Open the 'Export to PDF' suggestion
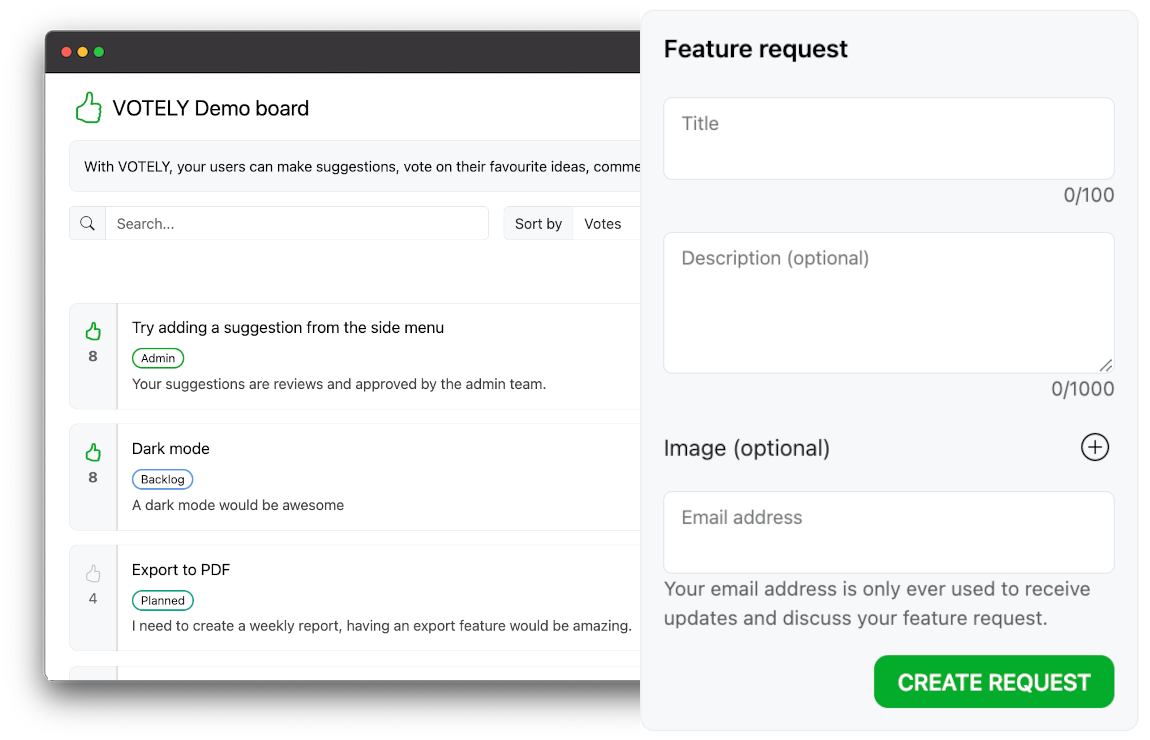The height and width of the screenshot is (740, 1150). (181, 570)
